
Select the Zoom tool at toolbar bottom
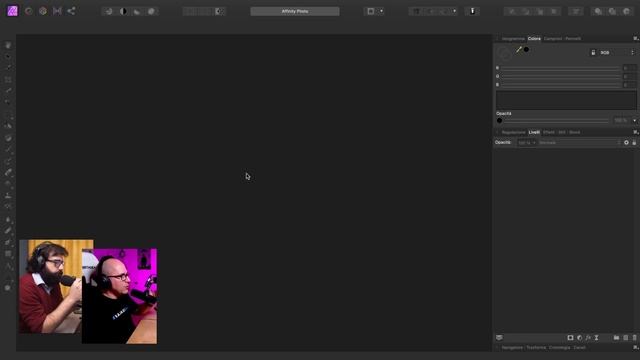coord(8,288)
